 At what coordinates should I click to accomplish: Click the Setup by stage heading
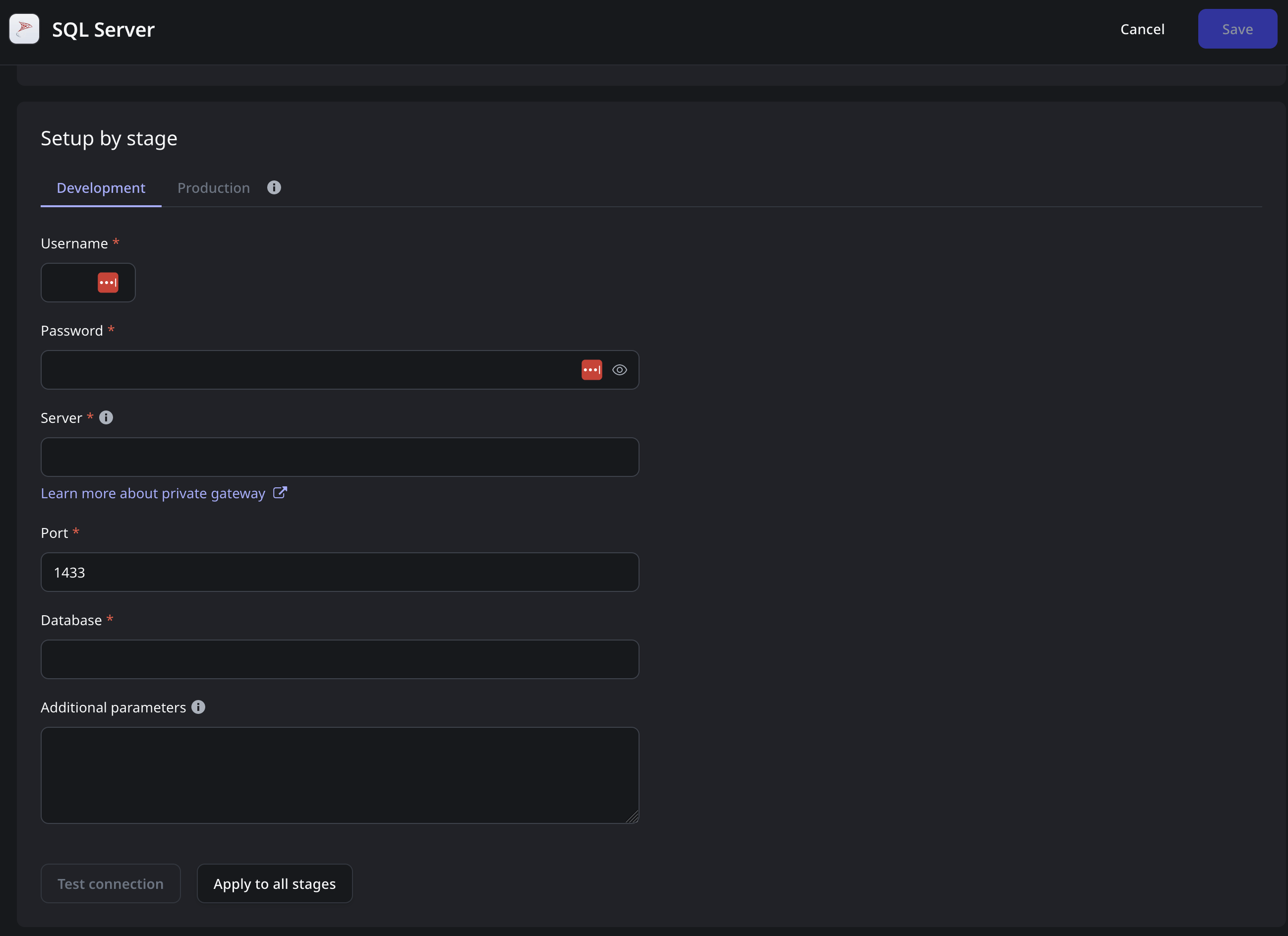coord(109,139)
